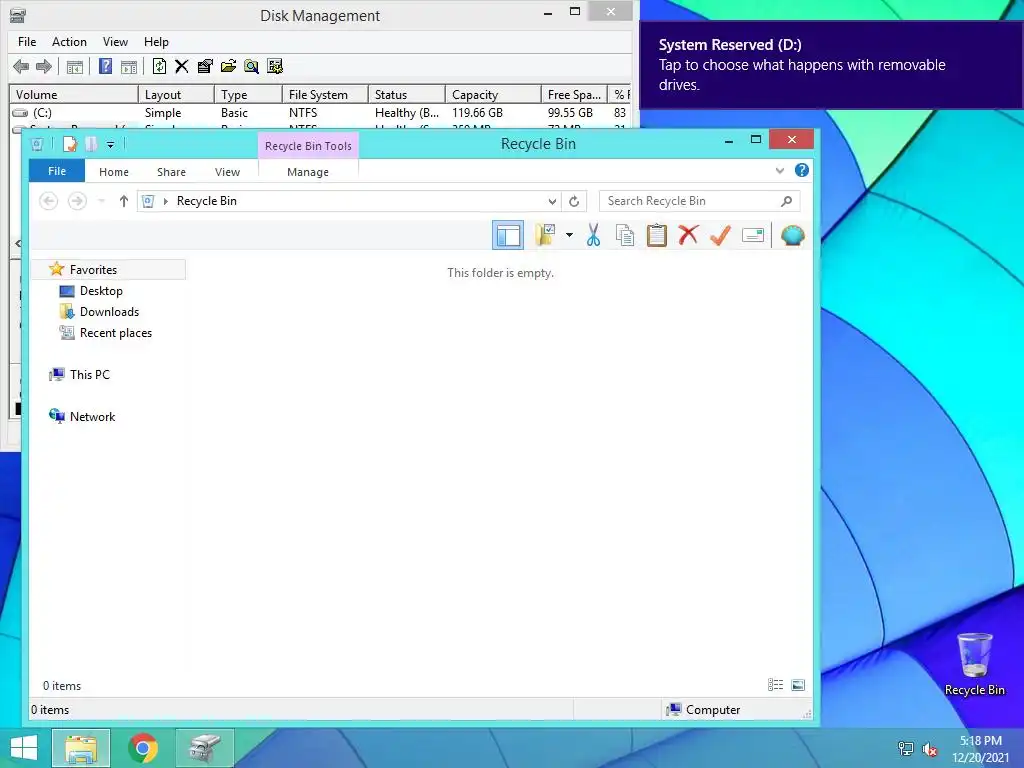Click Properties icon in quick access toolbar

point(70,144)
